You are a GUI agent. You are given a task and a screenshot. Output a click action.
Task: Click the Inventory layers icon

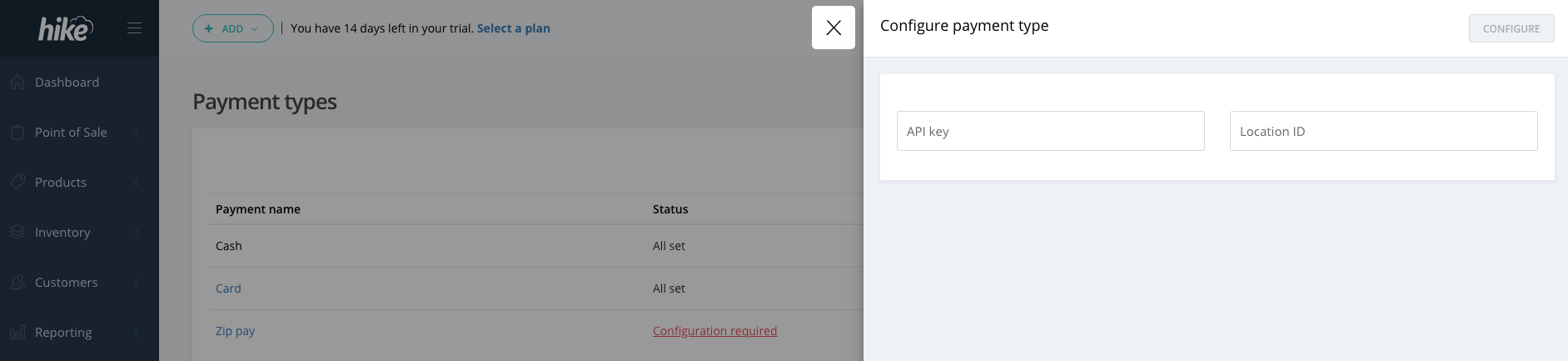[17, 232]
